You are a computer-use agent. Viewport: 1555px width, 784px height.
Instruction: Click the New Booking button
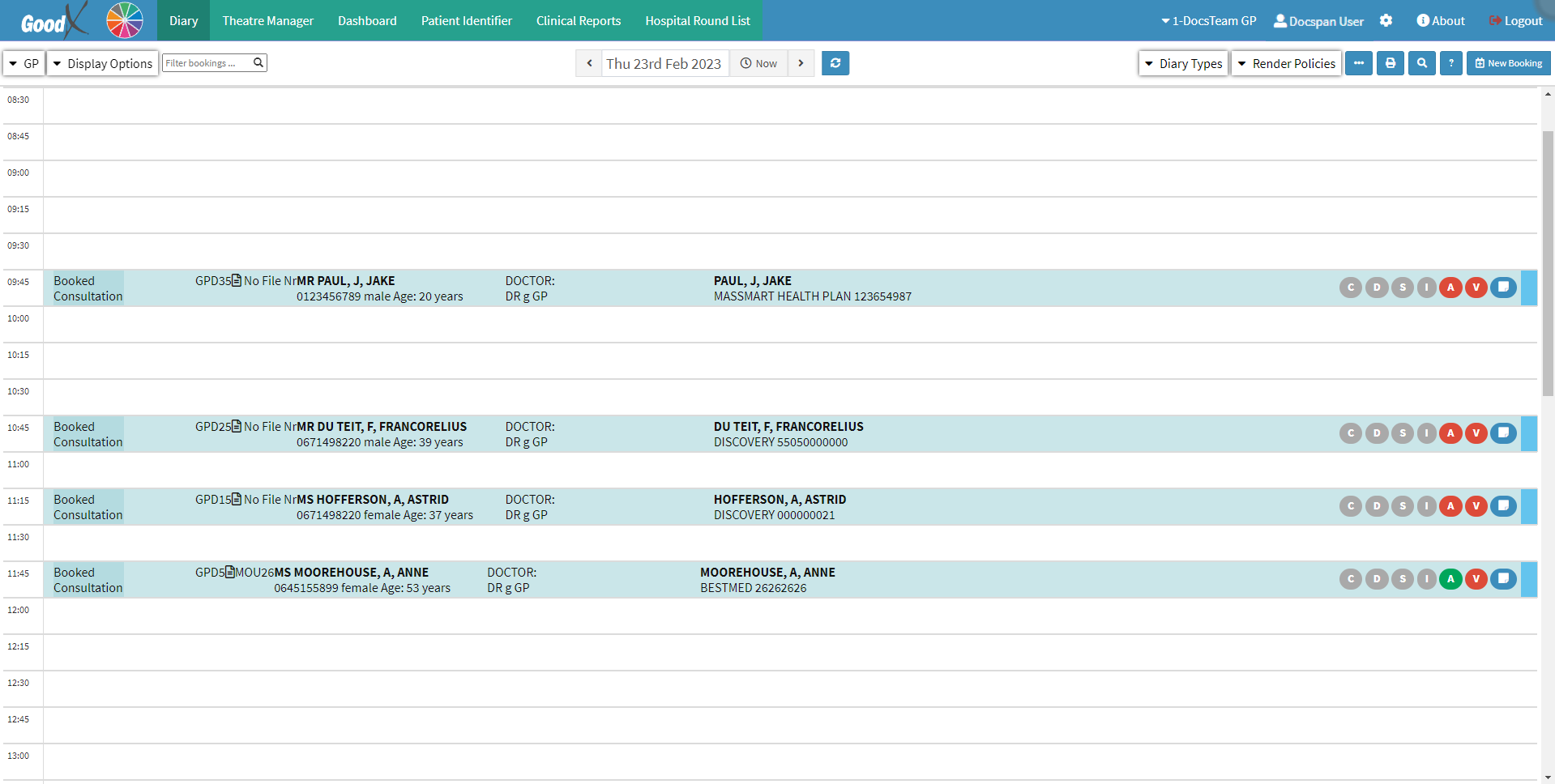click(1508, 63)
